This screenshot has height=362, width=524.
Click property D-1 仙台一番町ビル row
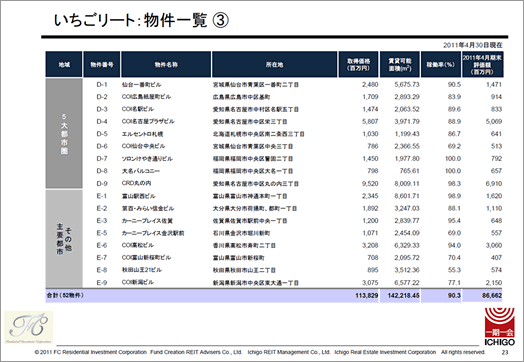point(274,85)
